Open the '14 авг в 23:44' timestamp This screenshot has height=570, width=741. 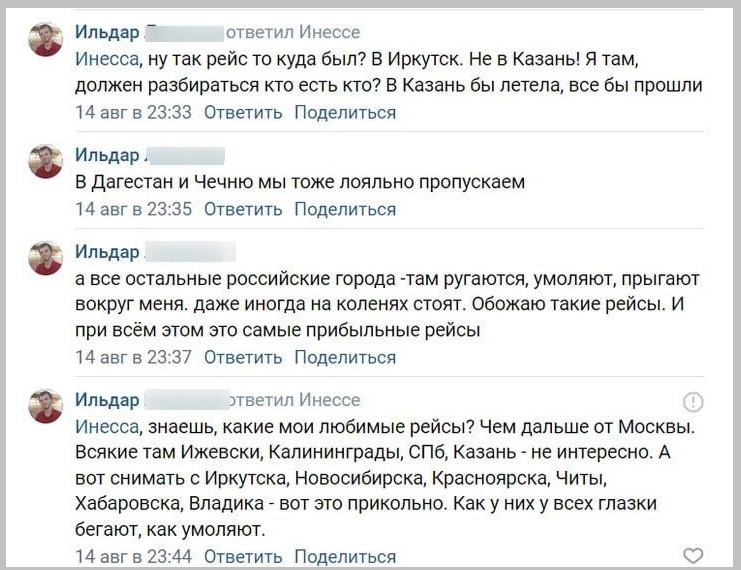tap(133, 556)
